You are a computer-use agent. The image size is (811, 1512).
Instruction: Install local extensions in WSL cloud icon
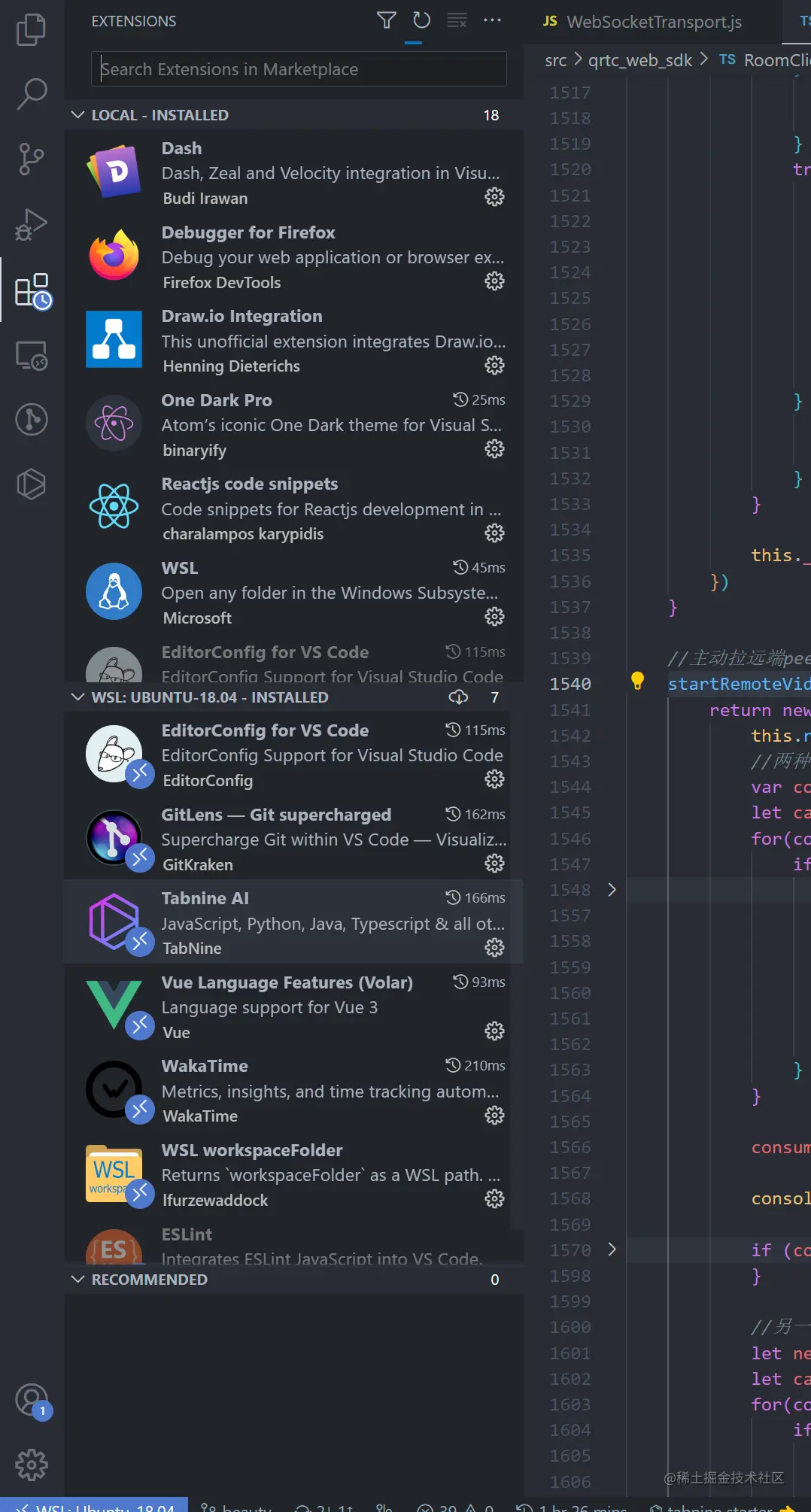coord(458,697)
